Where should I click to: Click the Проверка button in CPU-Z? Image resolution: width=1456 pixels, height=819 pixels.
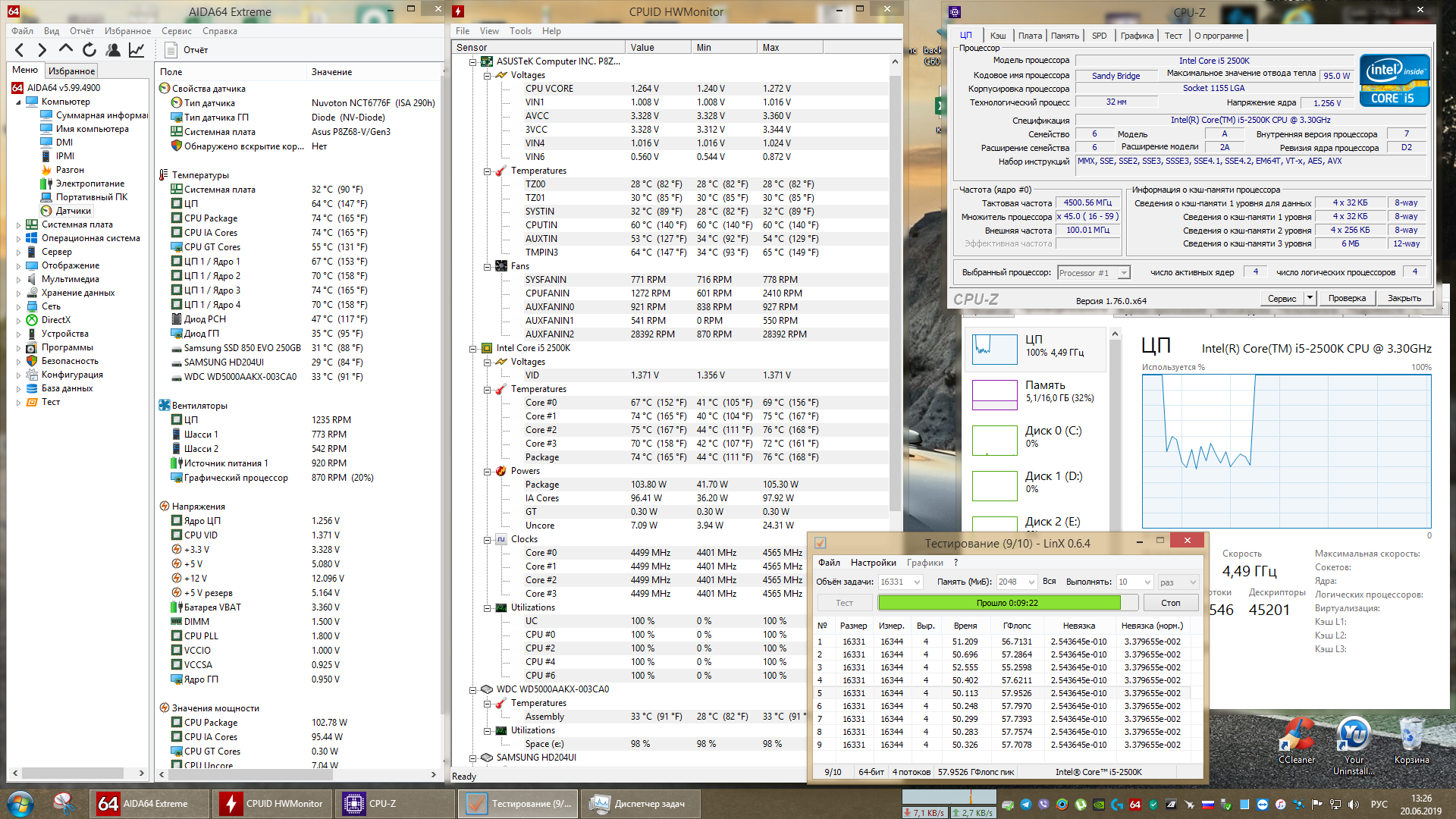coord(1346,298)
